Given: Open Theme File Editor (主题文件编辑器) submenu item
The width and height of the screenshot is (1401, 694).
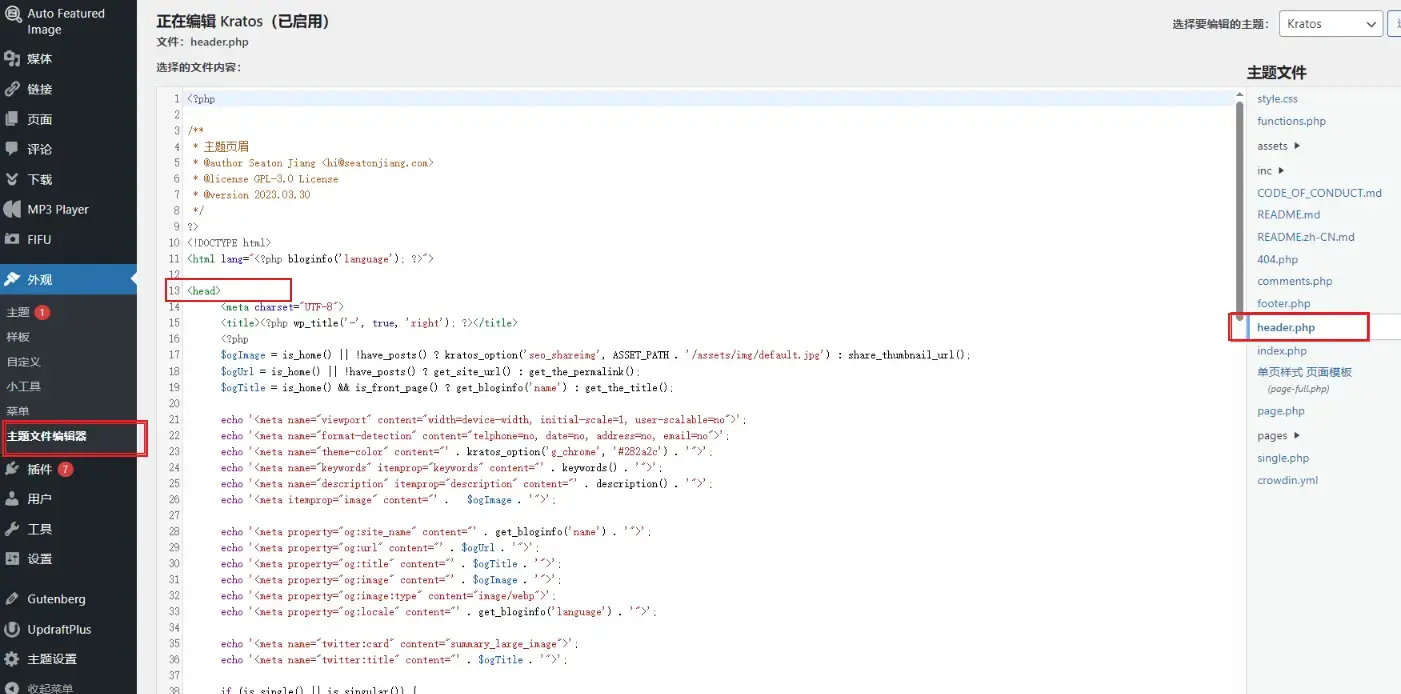Looking at the screenshot, I should pyautogui.click(x=47, y=437).
